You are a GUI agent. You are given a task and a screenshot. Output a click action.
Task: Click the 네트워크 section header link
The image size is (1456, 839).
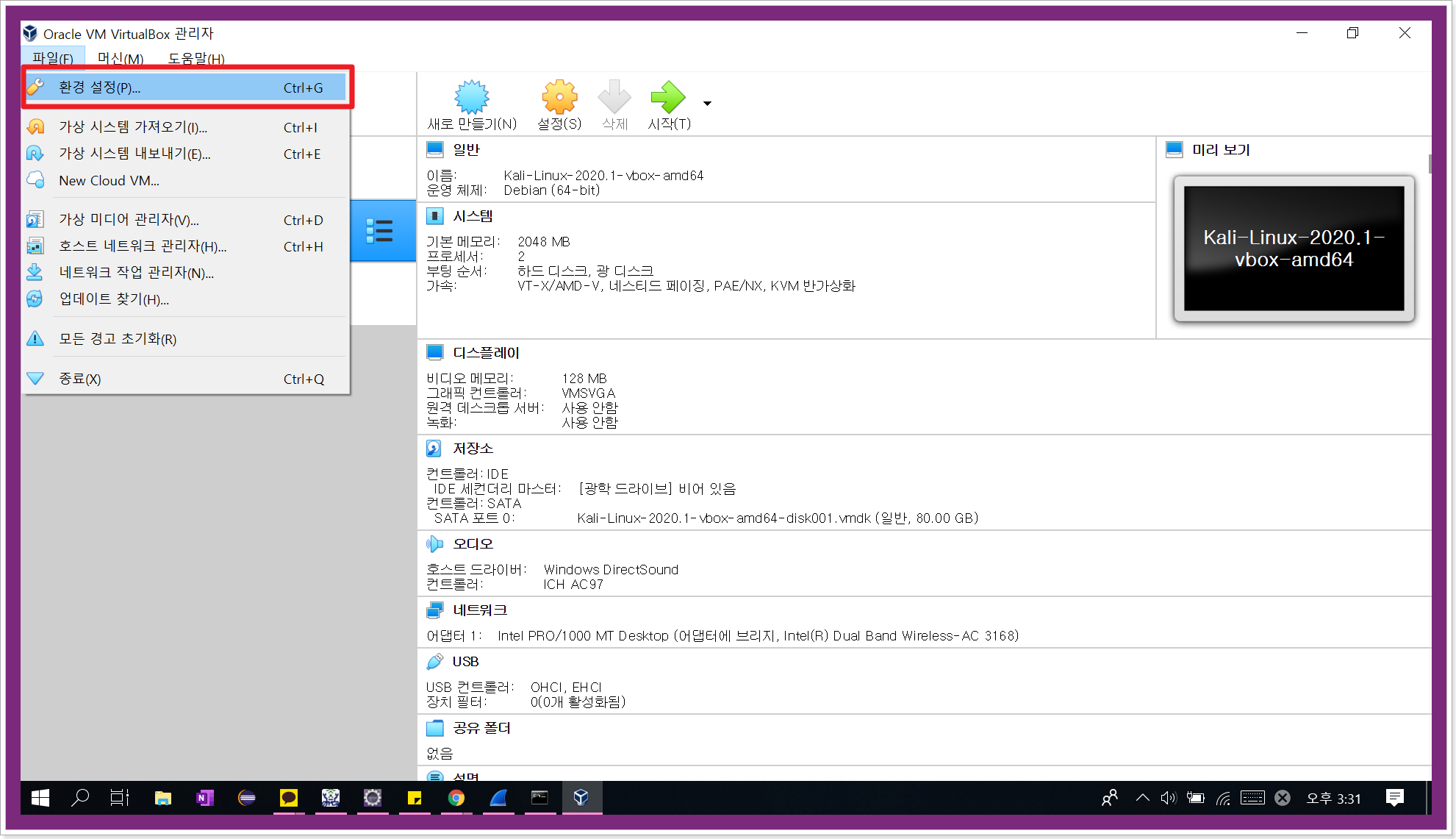coord(480,610)
